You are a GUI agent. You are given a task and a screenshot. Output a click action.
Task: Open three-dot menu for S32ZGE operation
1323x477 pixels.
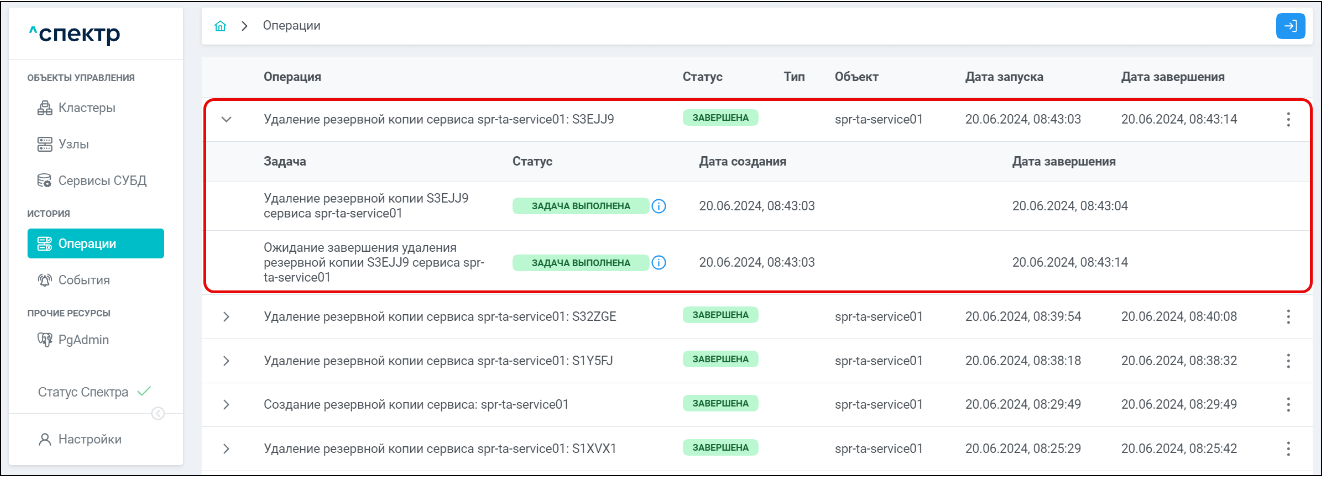(x=1288, y=317)
